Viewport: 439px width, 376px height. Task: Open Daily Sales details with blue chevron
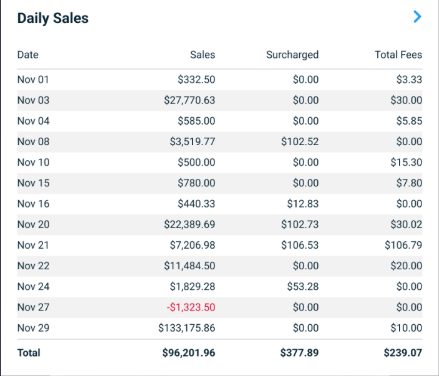point(417,17)
